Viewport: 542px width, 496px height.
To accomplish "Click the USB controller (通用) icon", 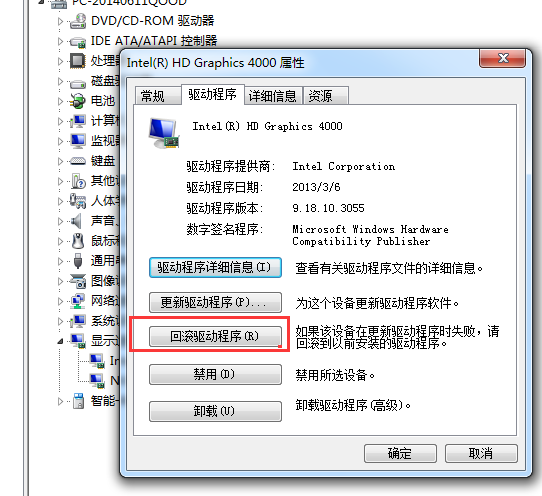I will tap(78, 261).
